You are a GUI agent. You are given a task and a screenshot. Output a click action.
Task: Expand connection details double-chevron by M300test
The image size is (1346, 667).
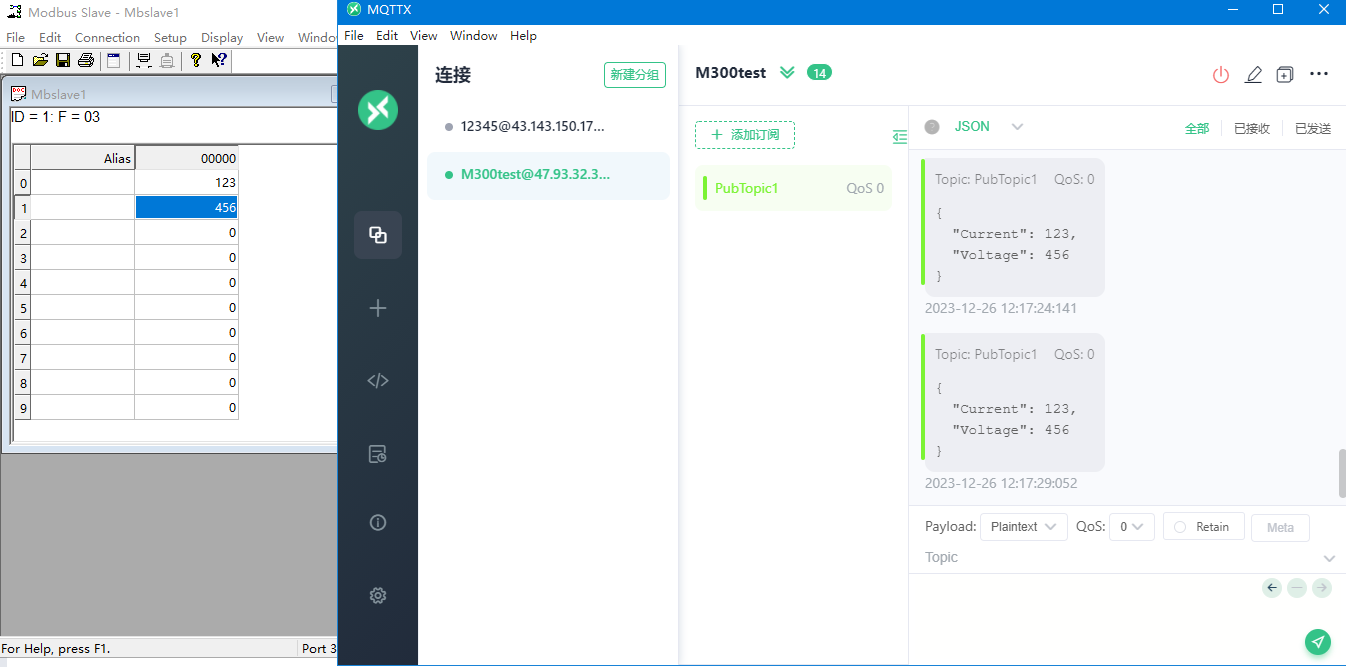coord(787,72)
